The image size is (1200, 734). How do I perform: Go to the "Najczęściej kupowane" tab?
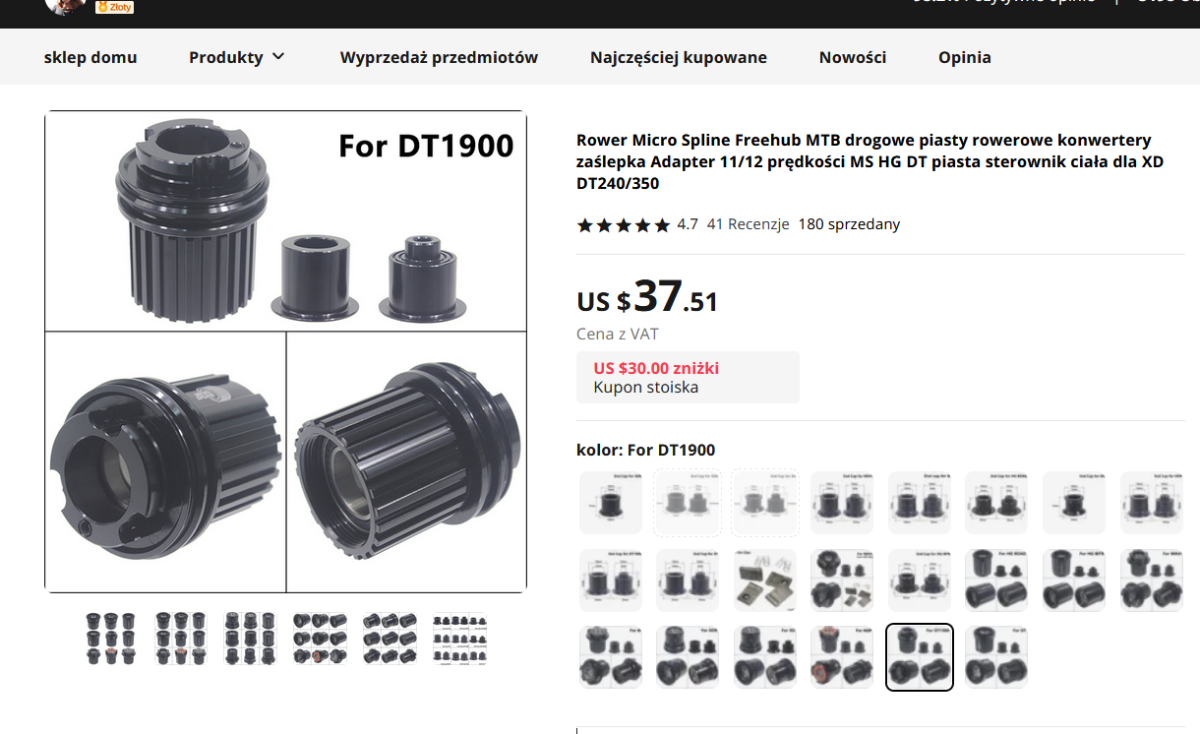[x=678, y=57]
